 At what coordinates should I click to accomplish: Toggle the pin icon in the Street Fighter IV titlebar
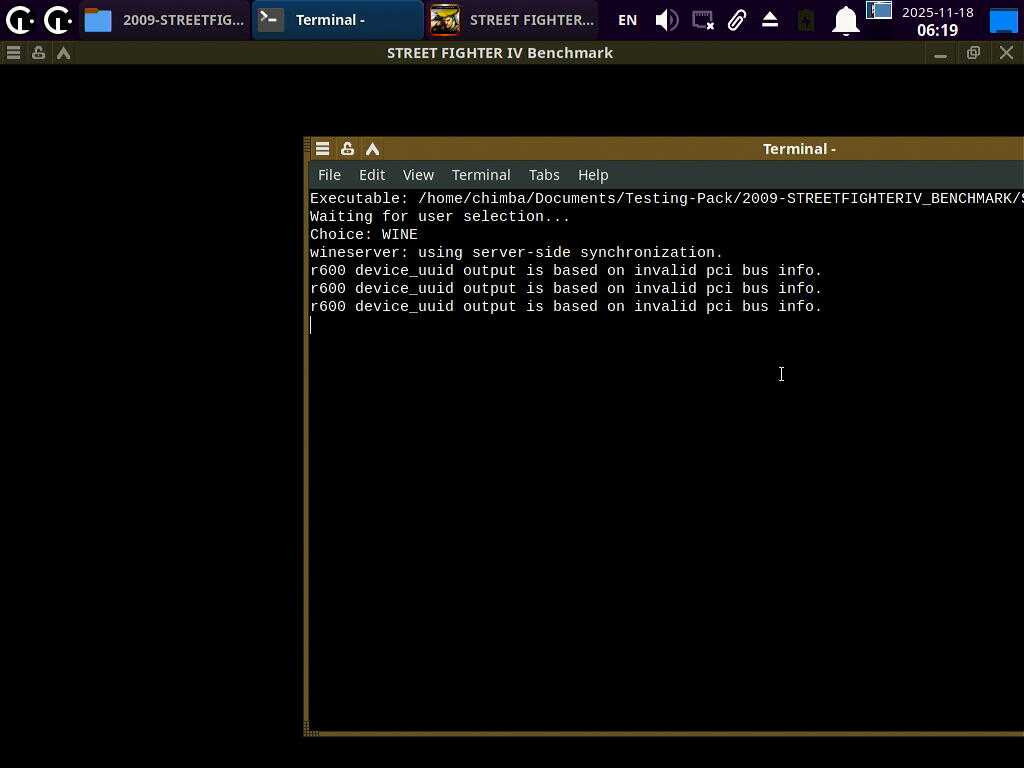pos(38,53)
